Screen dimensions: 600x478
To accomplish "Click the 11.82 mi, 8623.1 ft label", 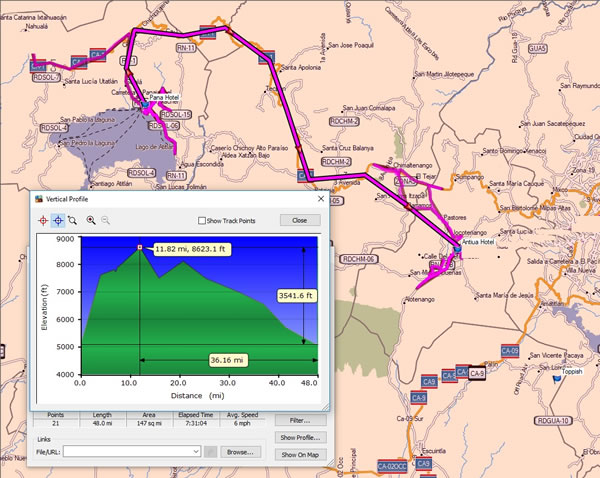I will [190, 249].
